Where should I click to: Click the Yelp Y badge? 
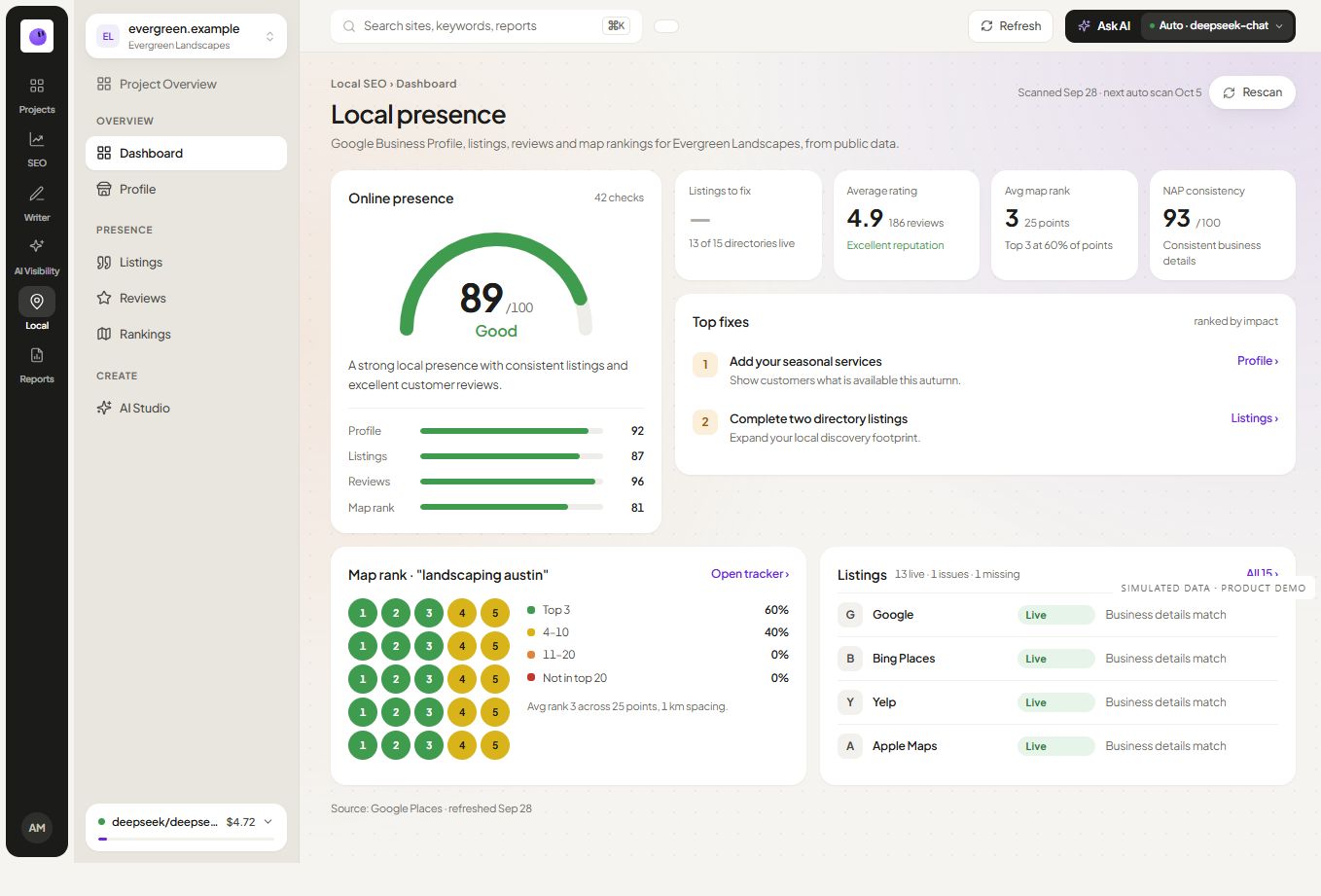coord(850,702)
